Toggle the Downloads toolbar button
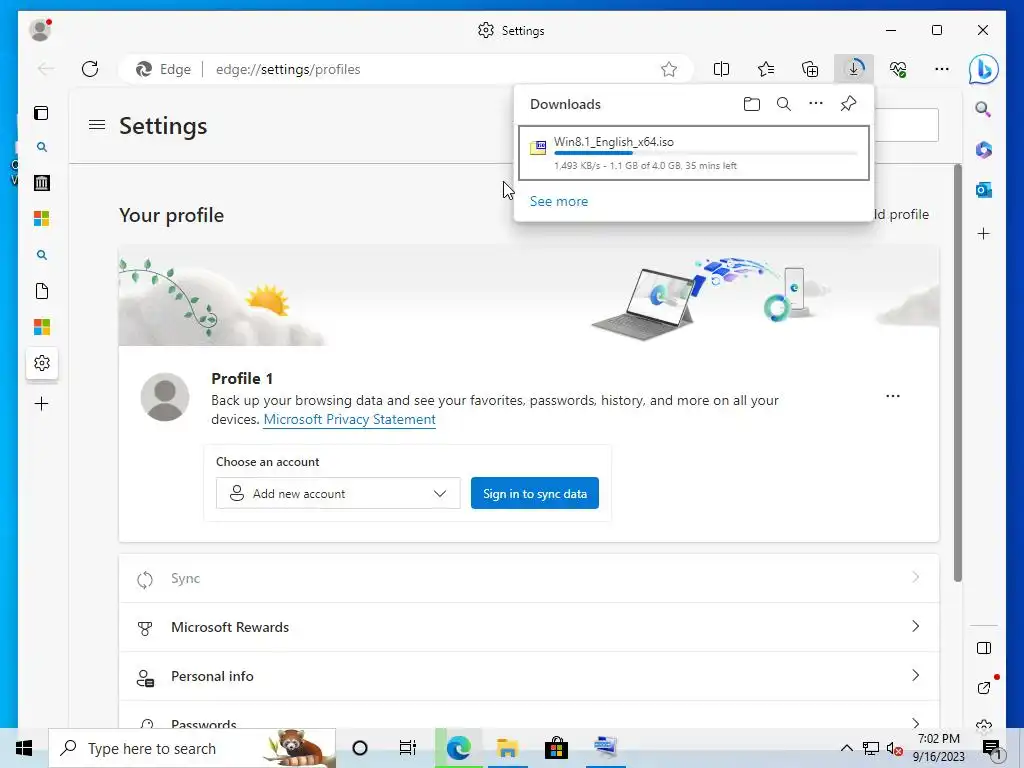 [854, 69]
